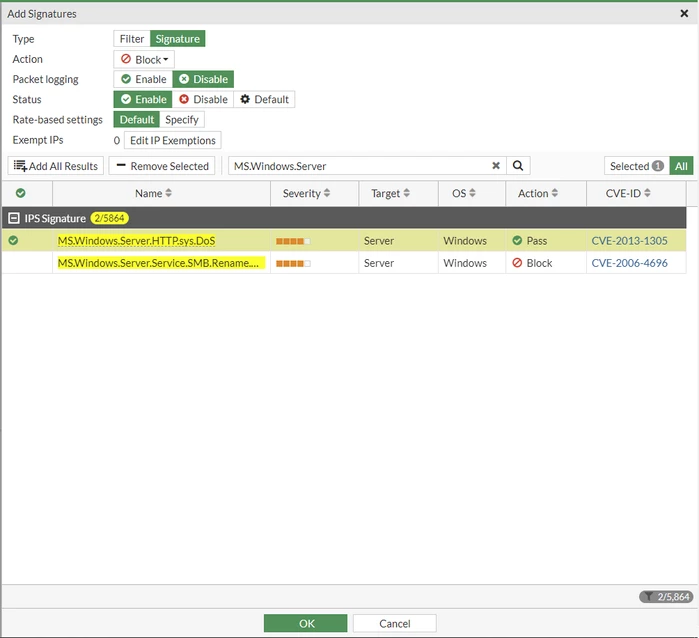699x638 pixels.
Task: Sort by Severity column
Action: click(x=307, y=193)
